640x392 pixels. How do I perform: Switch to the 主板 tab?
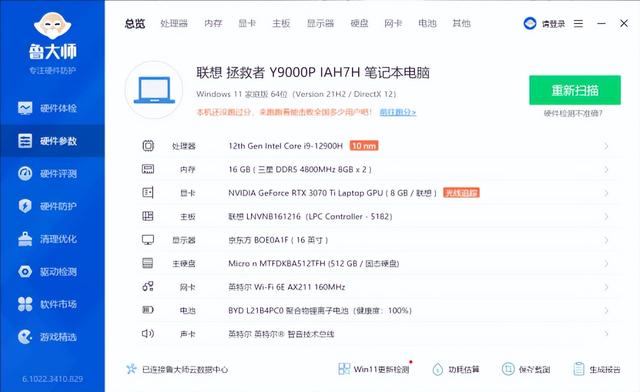(x=281, y=24)
